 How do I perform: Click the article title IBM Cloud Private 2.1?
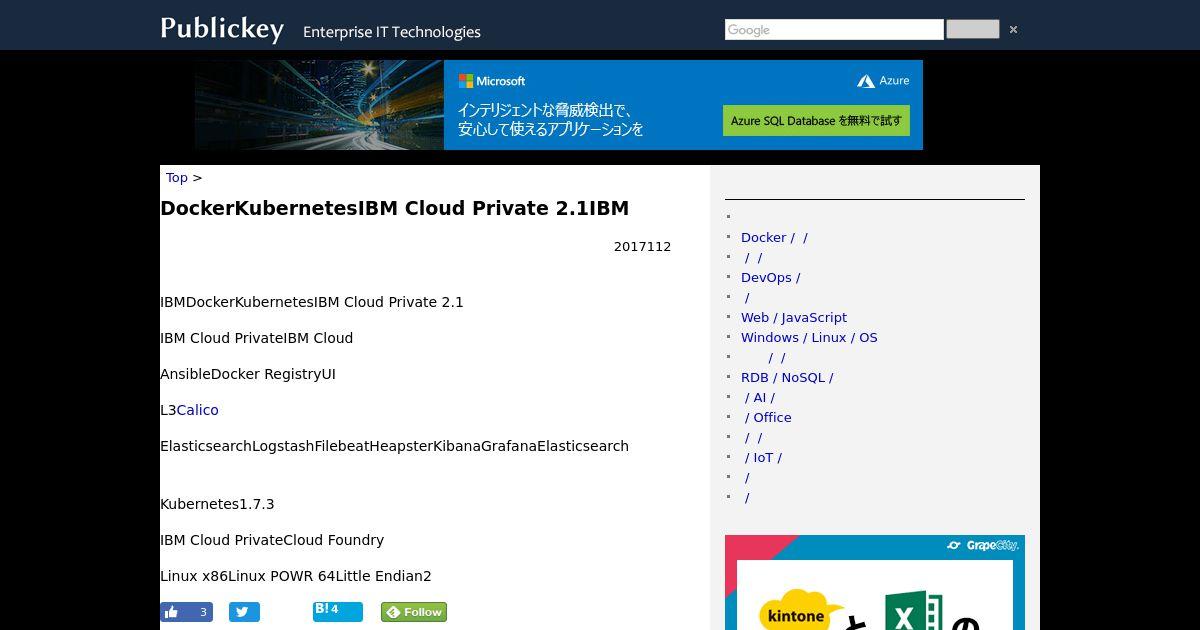395,208
